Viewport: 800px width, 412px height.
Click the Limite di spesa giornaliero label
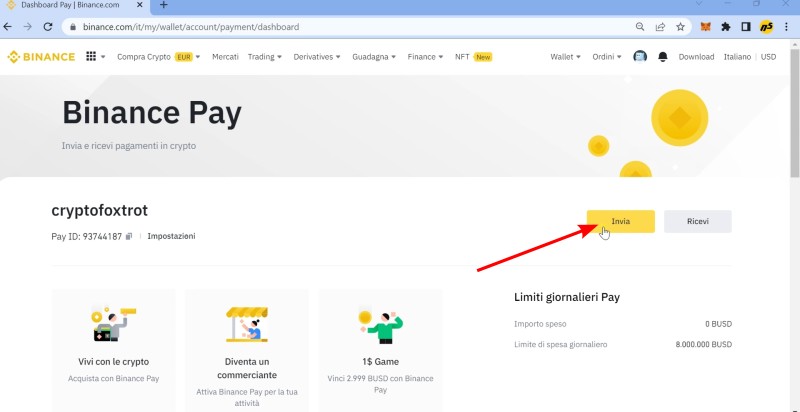[x=561, y=344]
